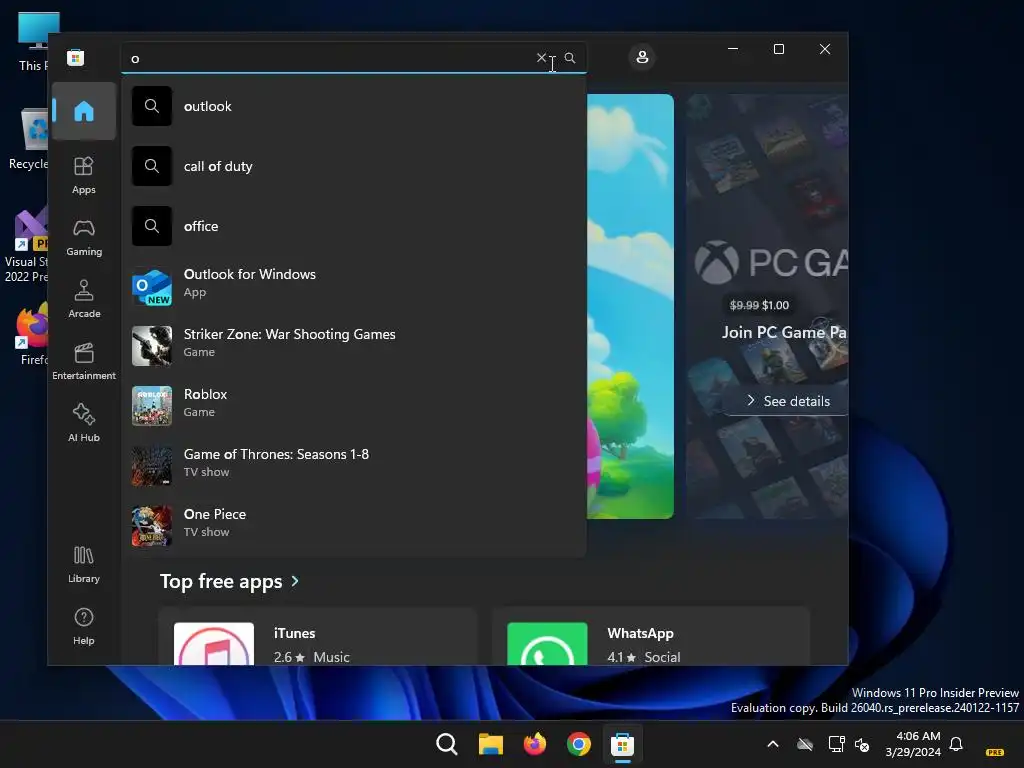
Task: Select Recycle Bin desktop icon
Action: [x=27, y=140]
